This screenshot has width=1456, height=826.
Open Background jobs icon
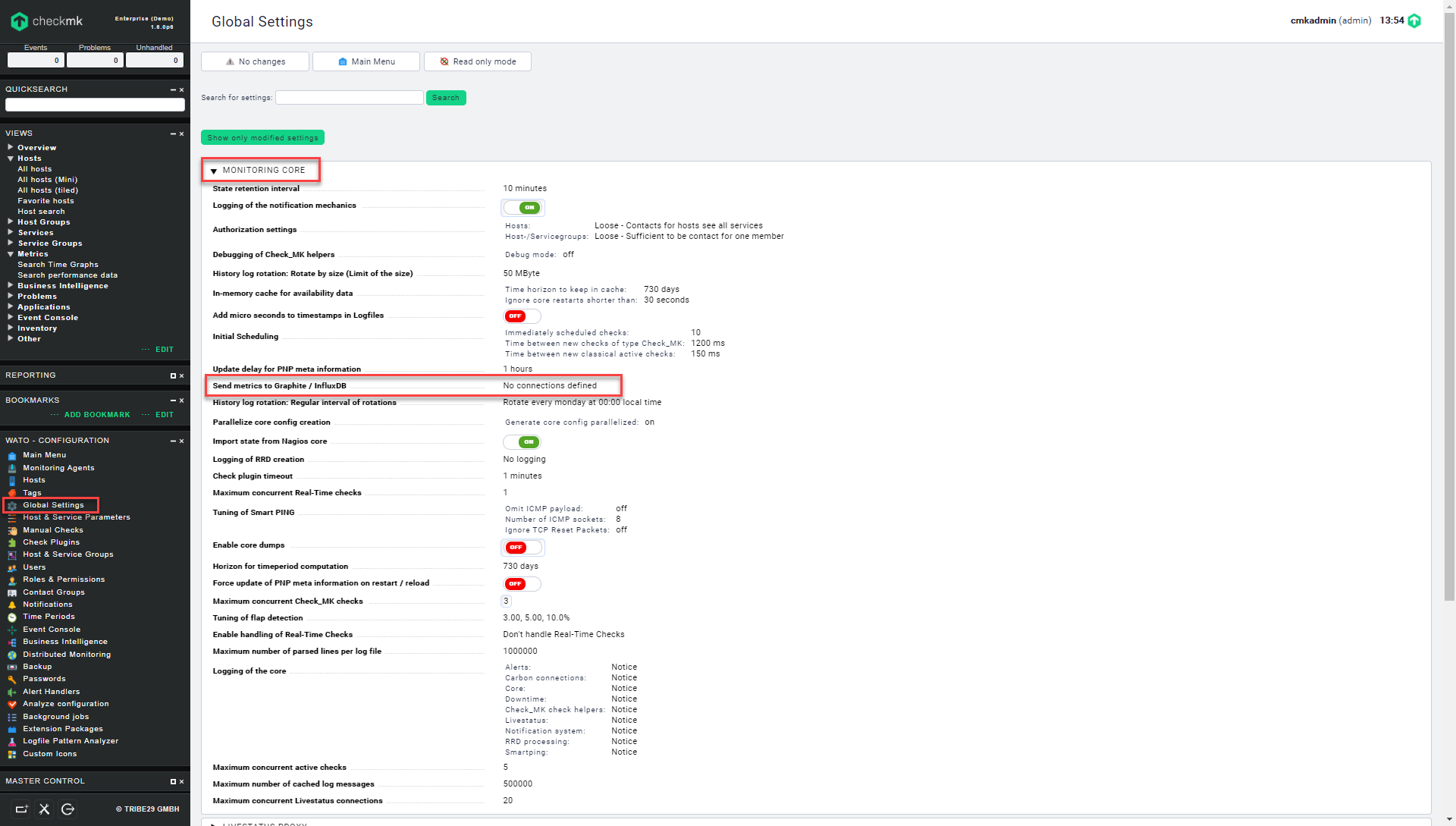[12, 717]
